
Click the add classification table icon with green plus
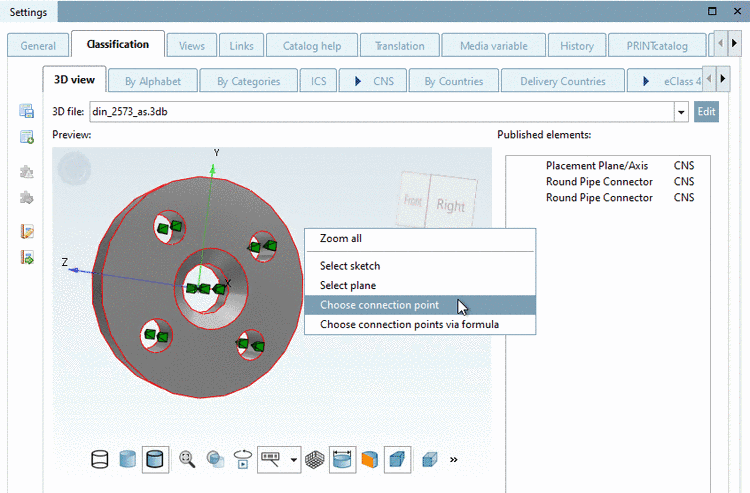[x=26, y=137]
